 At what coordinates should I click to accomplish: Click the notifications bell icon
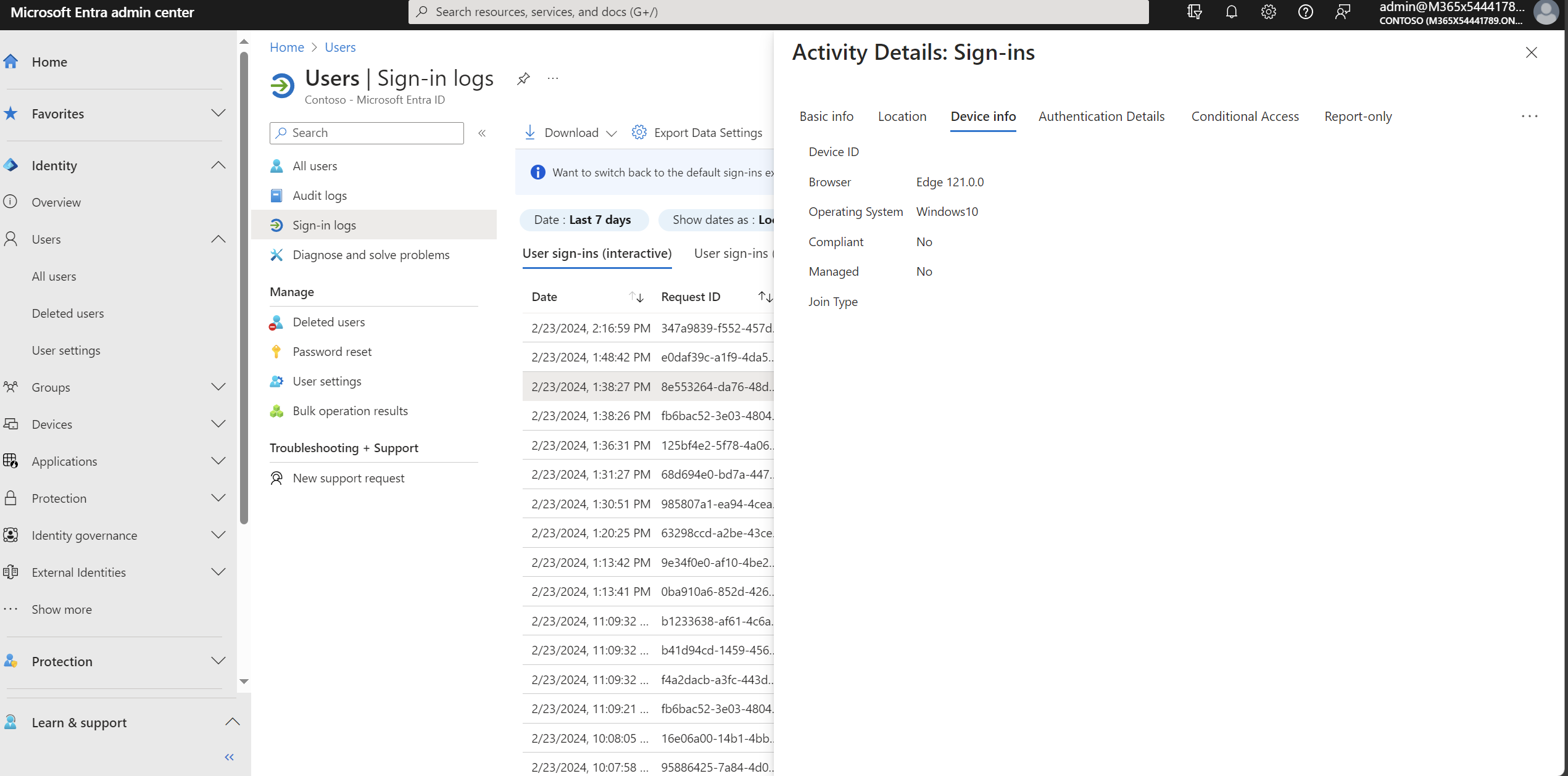tap(1231, 12)
